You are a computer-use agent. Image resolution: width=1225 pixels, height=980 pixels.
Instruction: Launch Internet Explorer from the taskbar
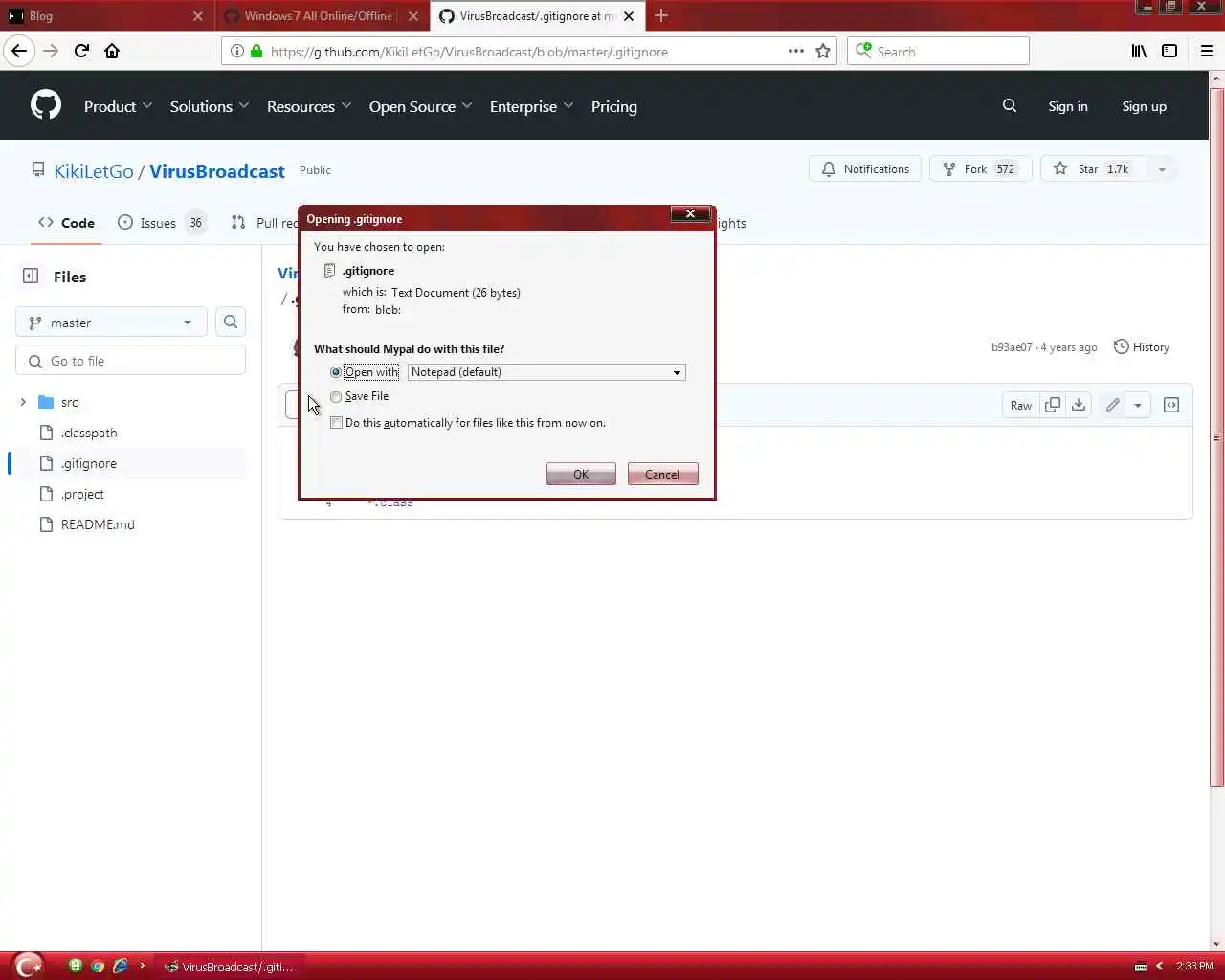coord(120,966)
